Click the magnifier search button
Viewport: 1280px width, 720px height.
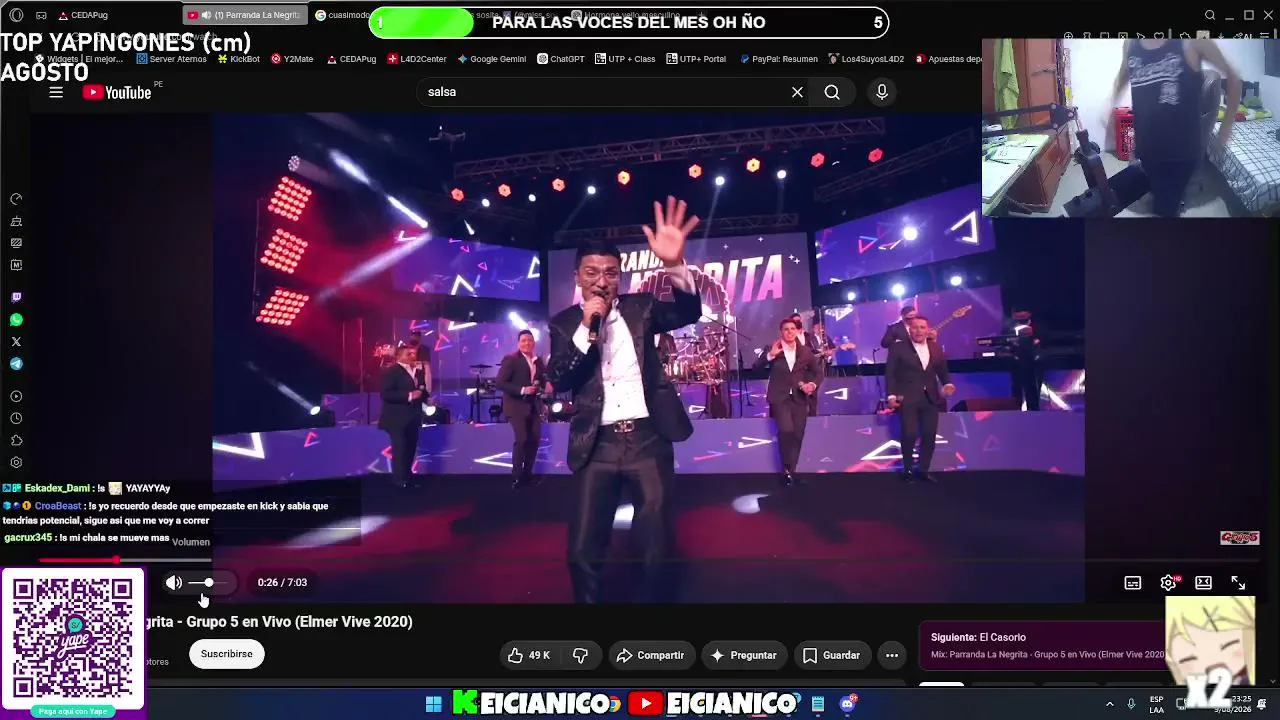click(x=832, y=92)
